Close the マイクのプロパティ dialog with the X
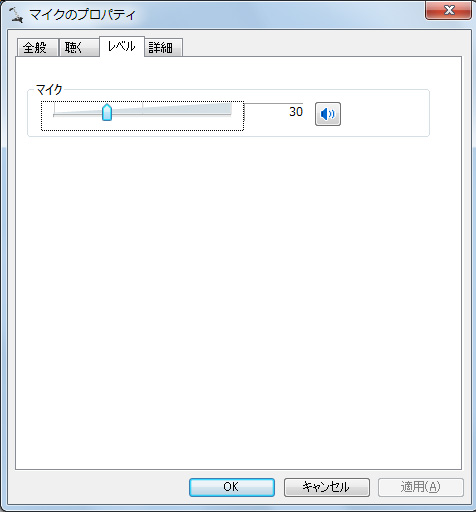The image size is (476, 512). coord(449,10)
